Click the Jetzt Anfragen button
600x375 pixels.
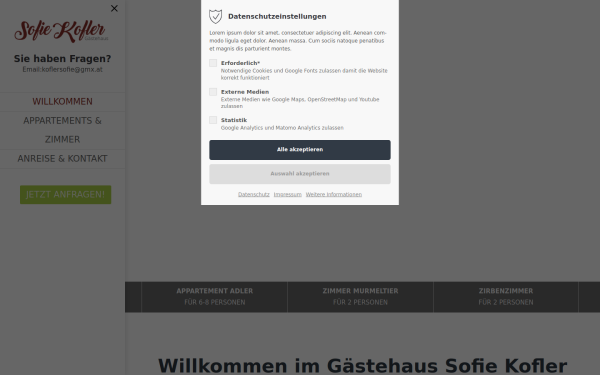point(65,195)
